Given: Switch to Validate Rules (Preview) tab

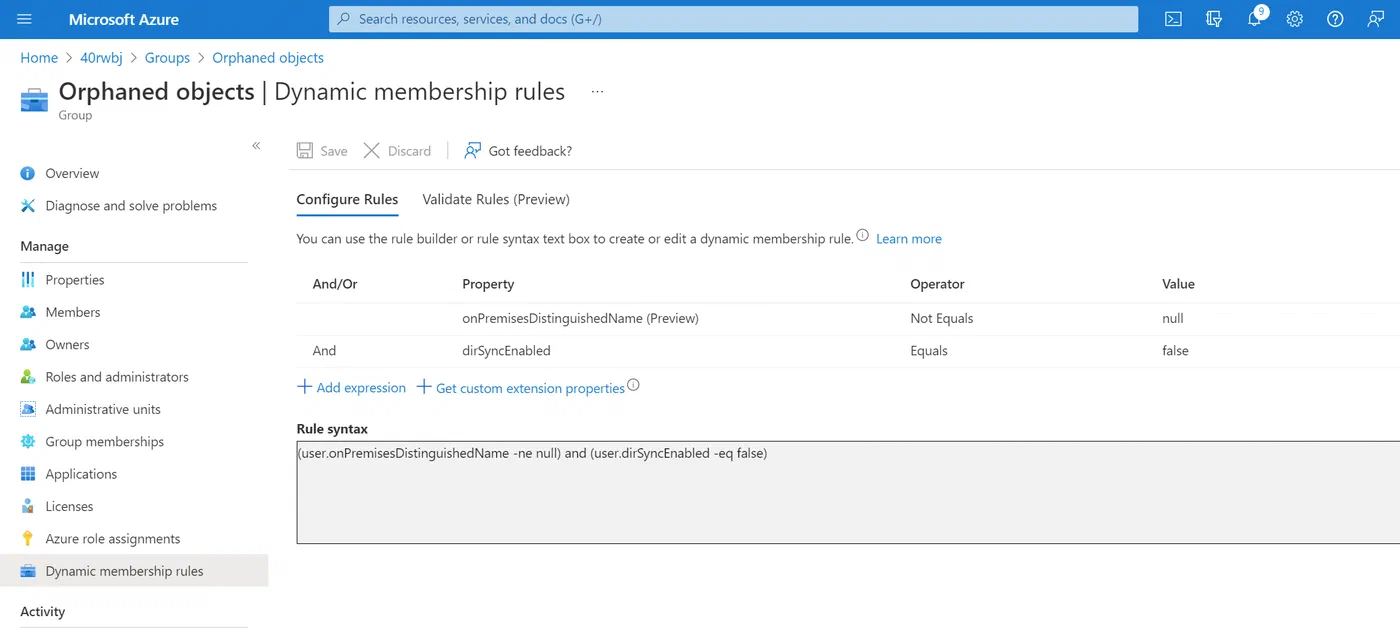Looking at the screenshot, I should (496, 199).
